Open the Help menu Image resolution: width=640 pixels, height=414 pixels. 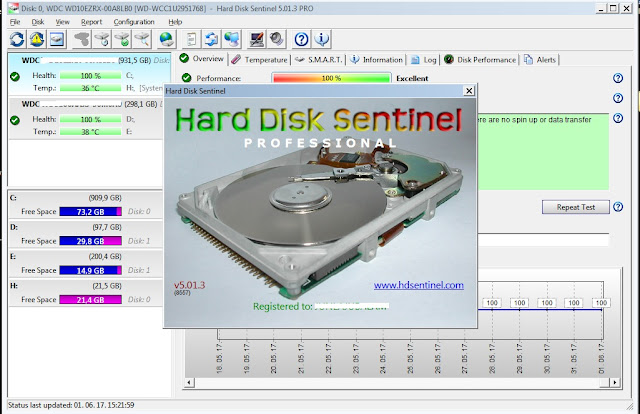tap(175, 22)
